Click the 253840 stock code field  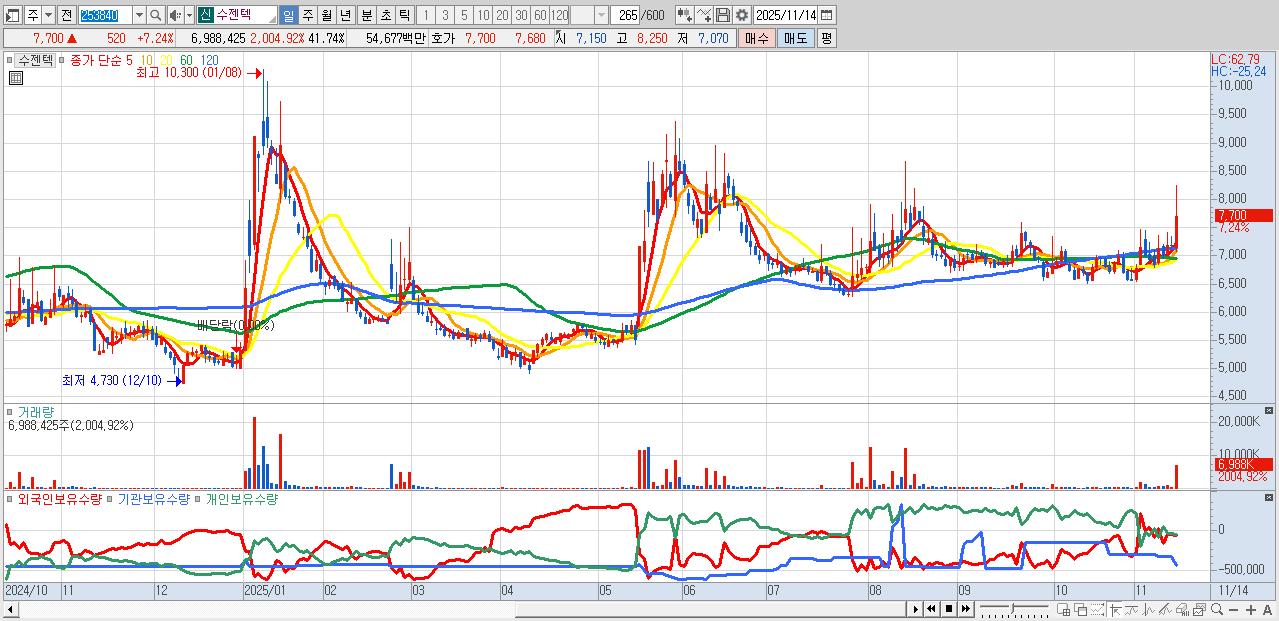104,15
